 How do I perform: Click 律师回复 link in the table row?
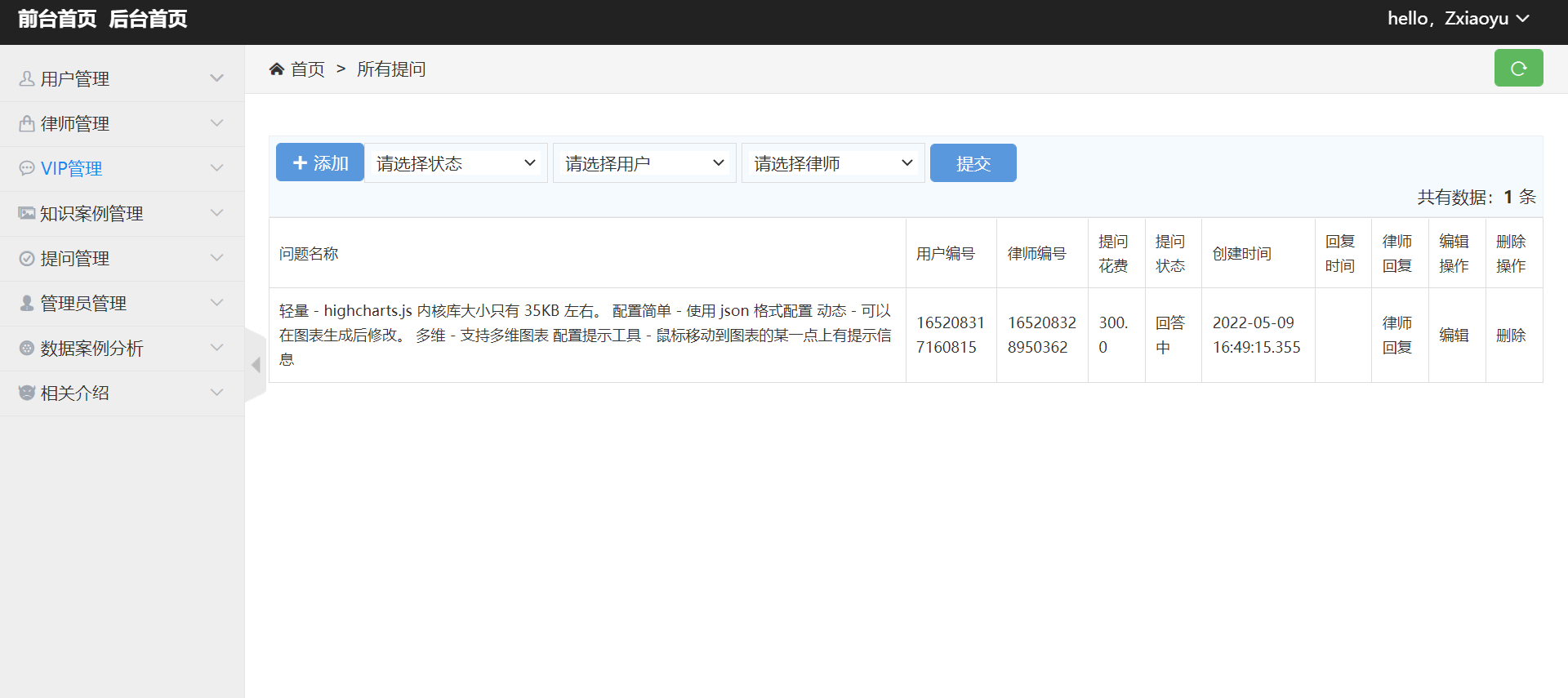[x=1397, y=336]
